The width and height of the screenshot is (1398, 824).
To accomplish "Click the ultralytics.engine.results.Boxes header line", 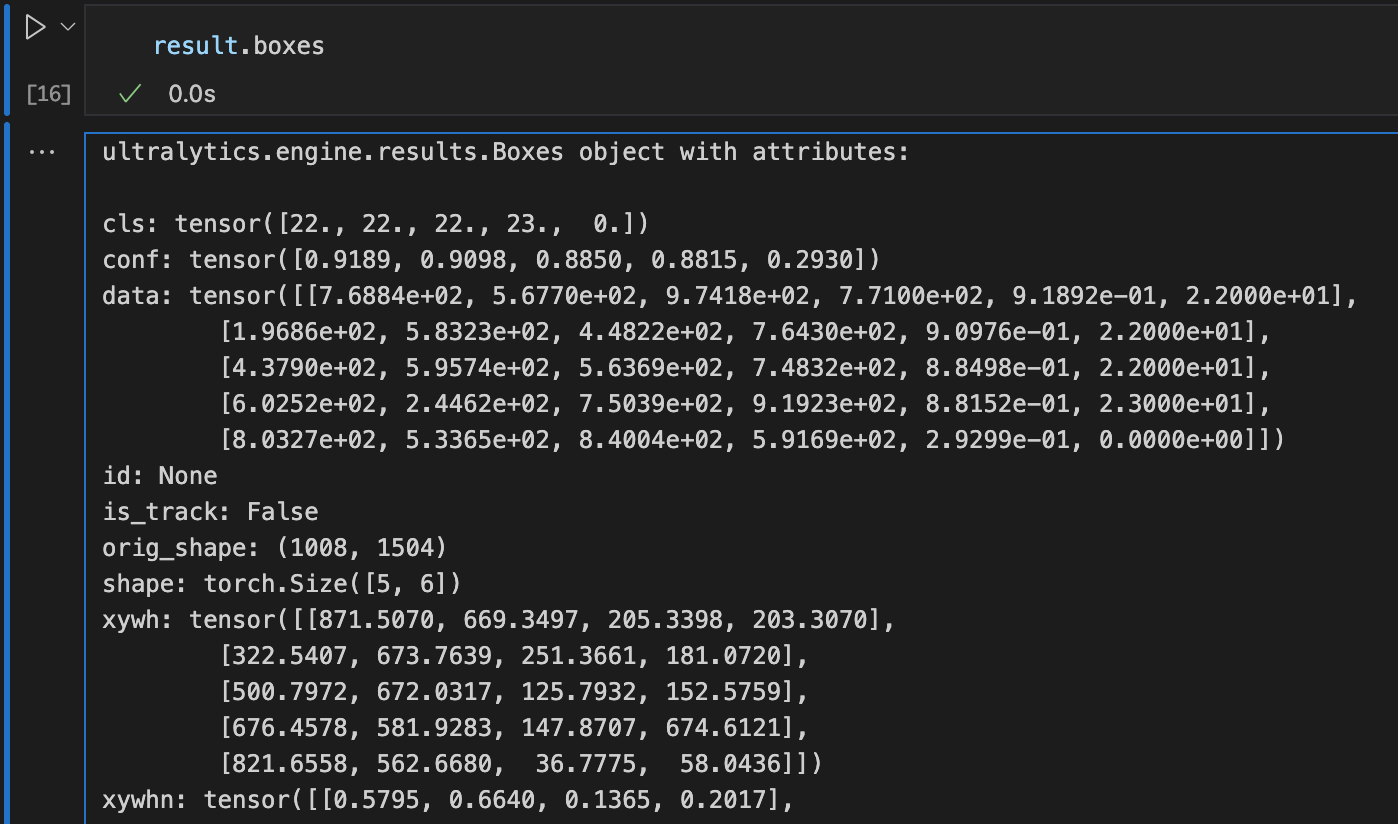I will (x=505, y=152).
